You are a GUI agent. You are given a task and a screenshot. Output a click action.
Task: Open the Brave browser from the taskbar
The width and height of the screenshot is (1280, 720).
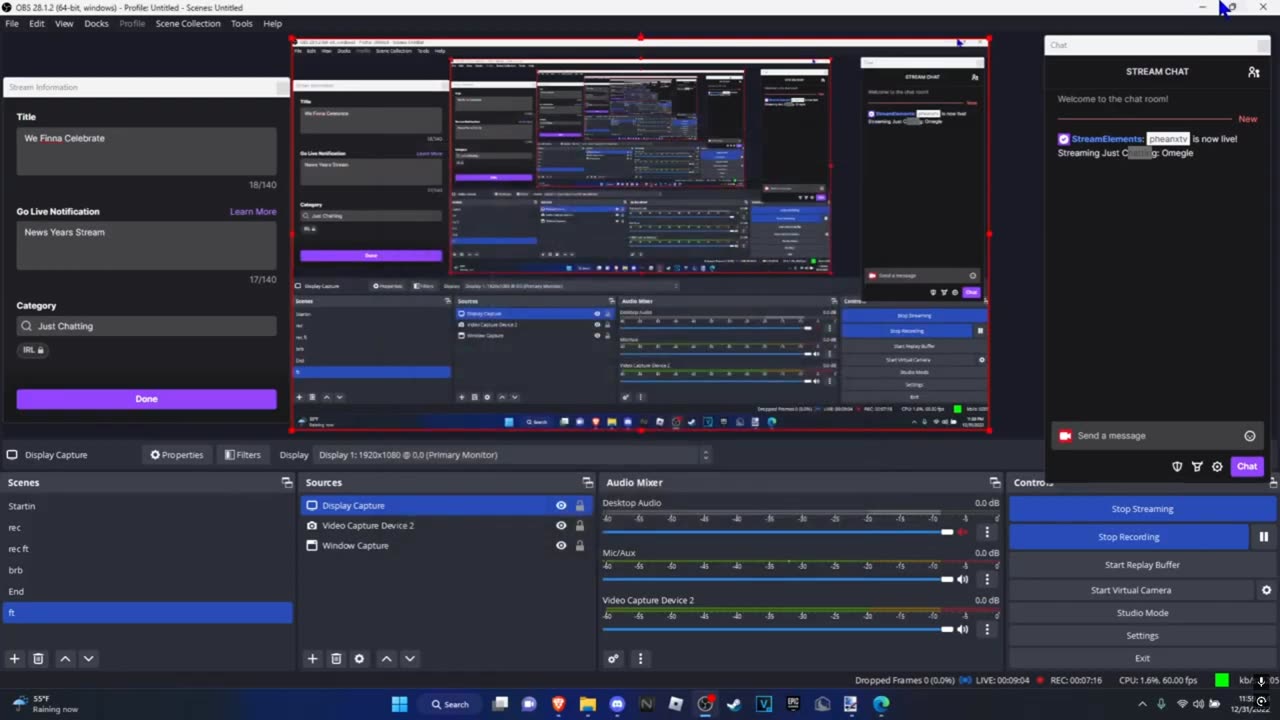coord(558,704)
